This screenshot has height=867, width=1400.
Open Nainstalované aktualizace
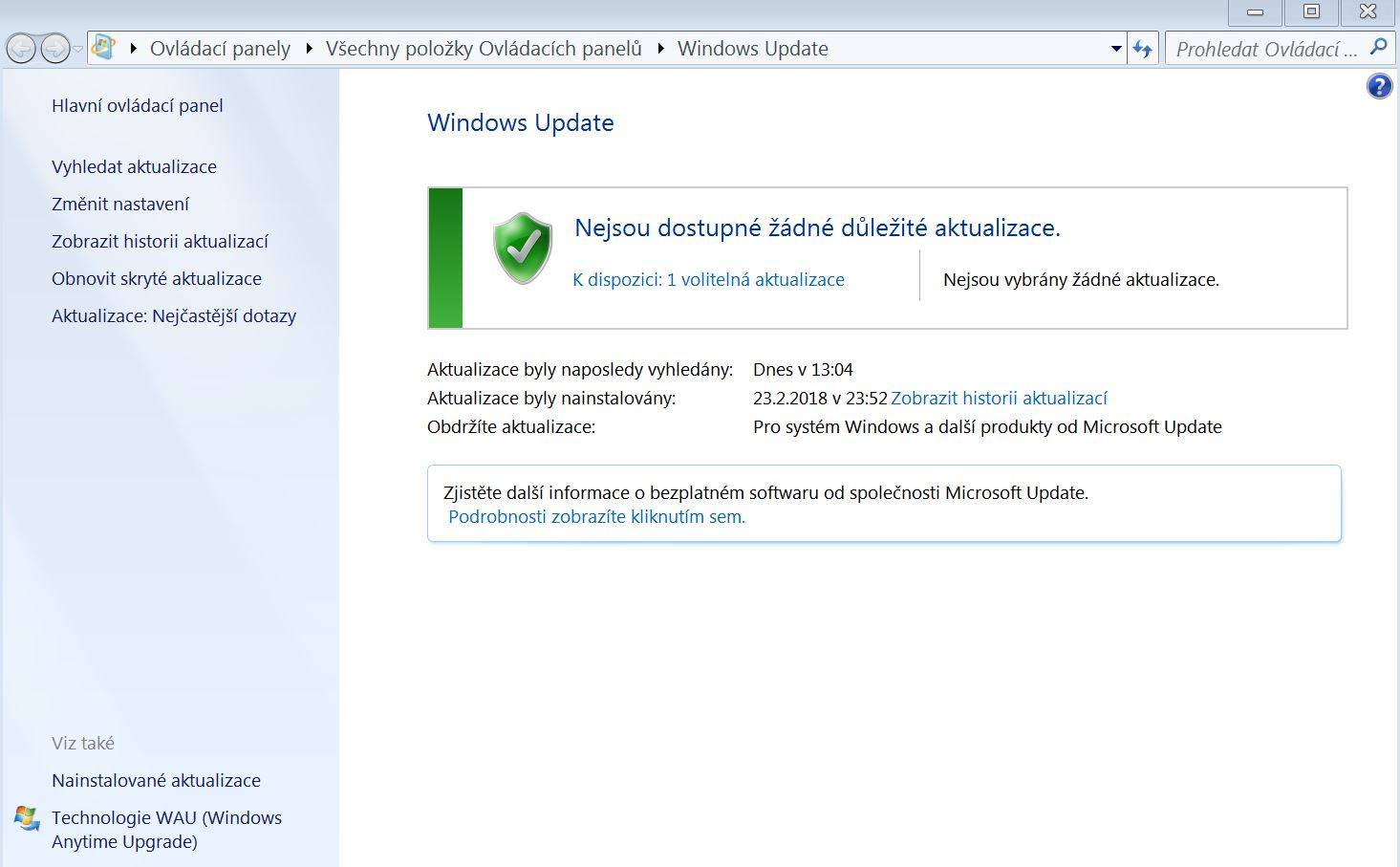[156, 780]
